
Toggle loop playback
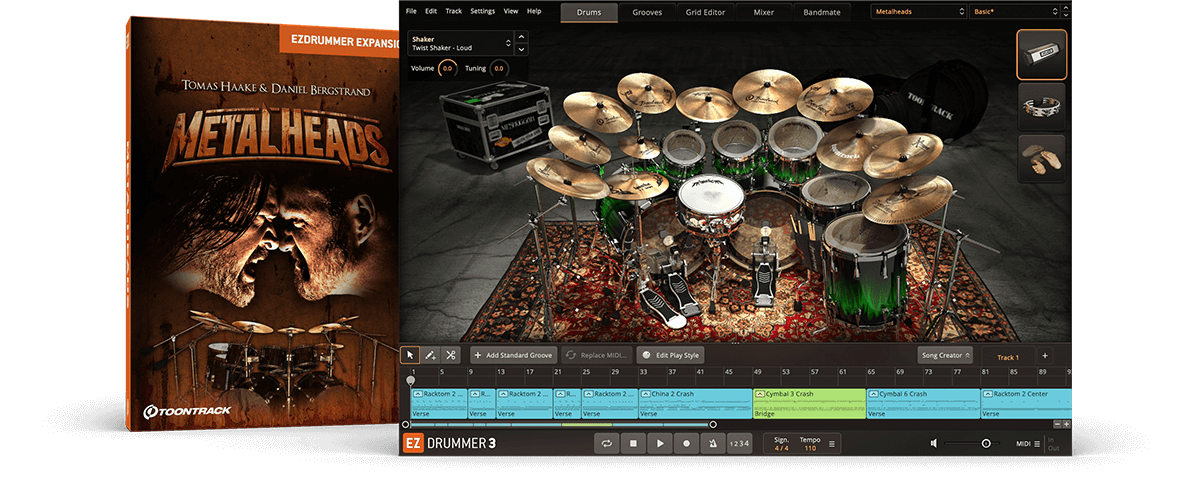click(606, 443)
